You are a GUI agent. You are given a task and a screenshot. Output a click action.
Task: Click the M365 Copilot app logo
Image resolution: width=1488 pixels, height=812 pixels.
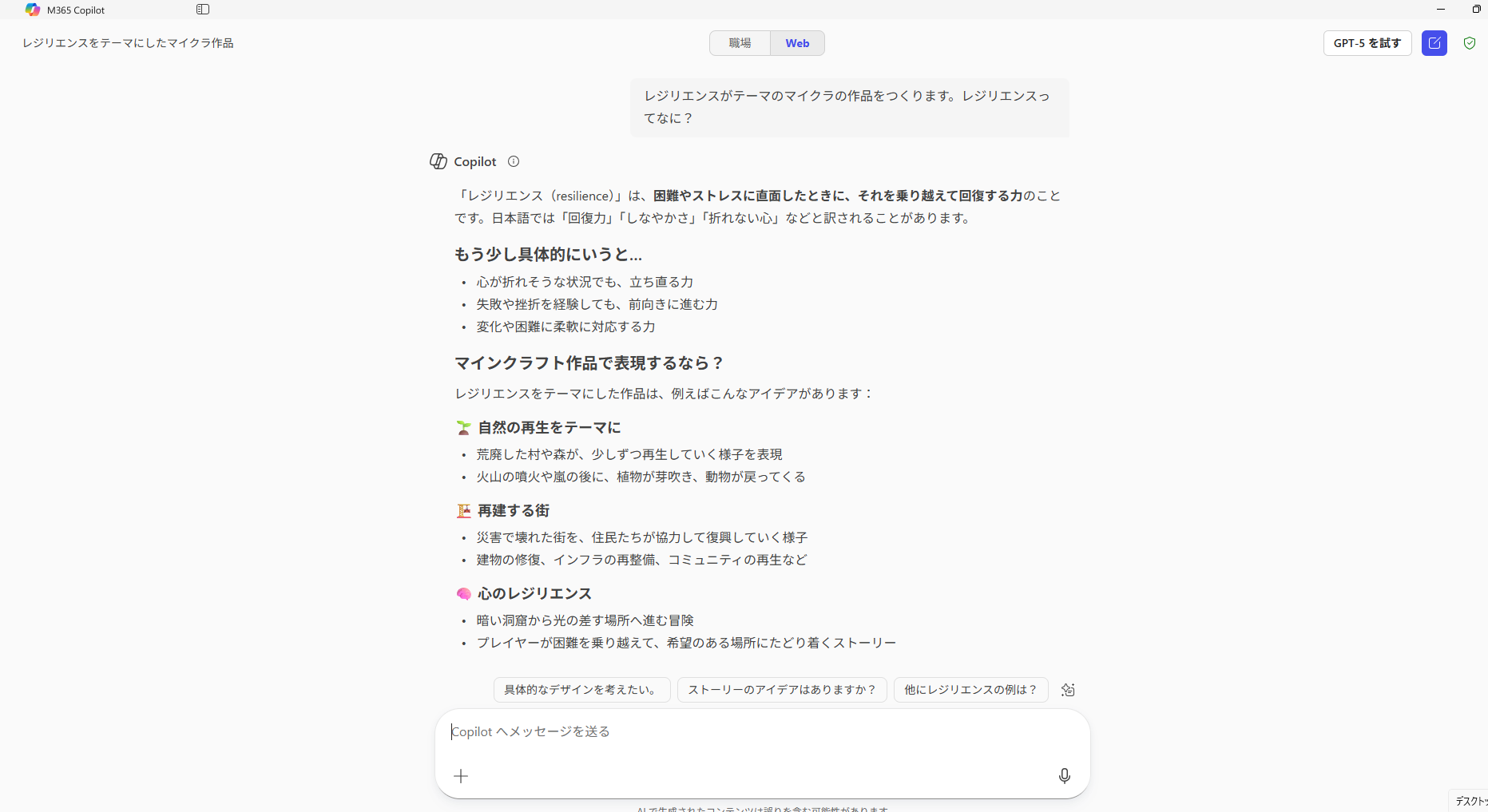click(x=33, y=10)
